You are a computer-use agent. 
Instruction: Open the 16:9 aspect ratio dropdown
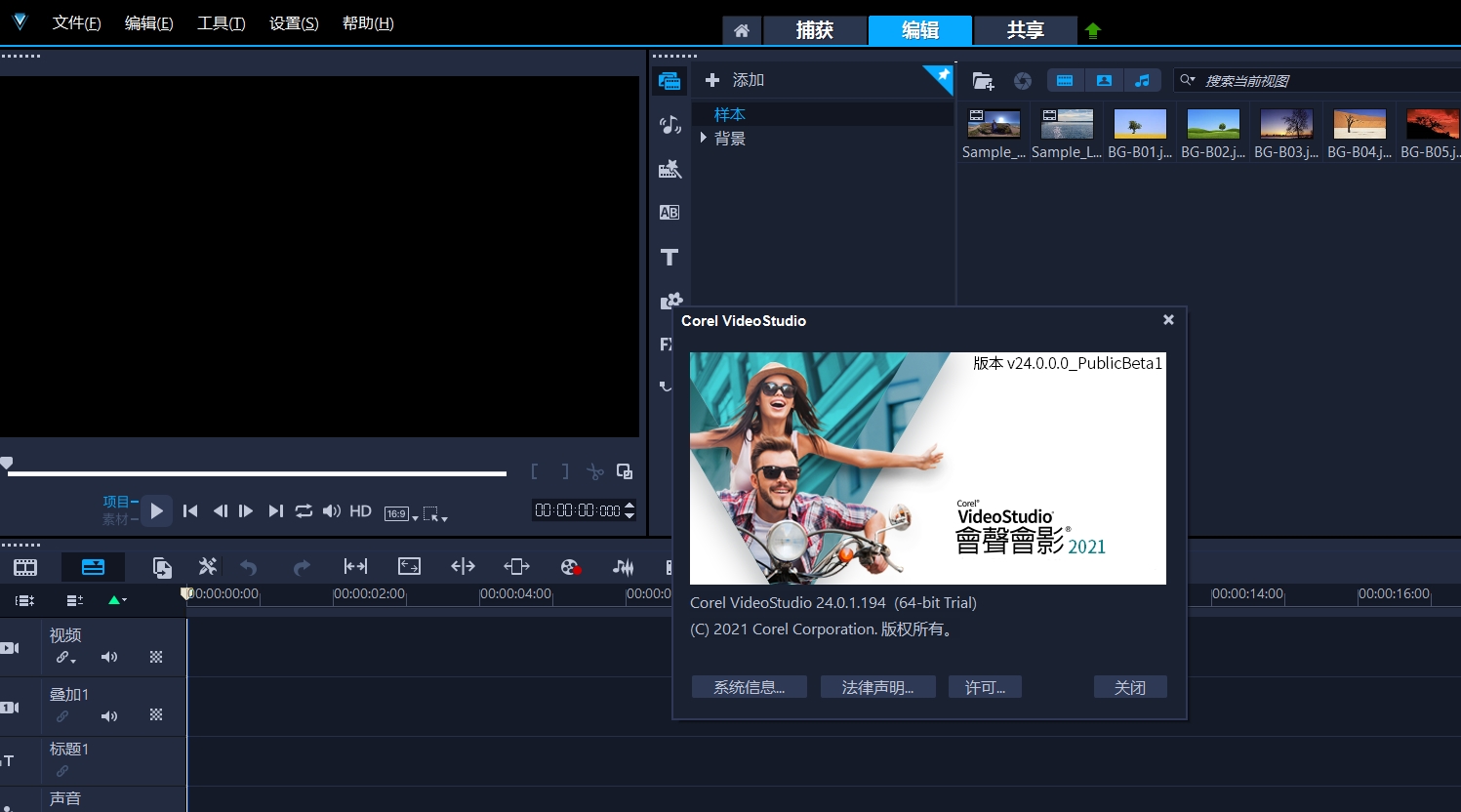(401, 514)
